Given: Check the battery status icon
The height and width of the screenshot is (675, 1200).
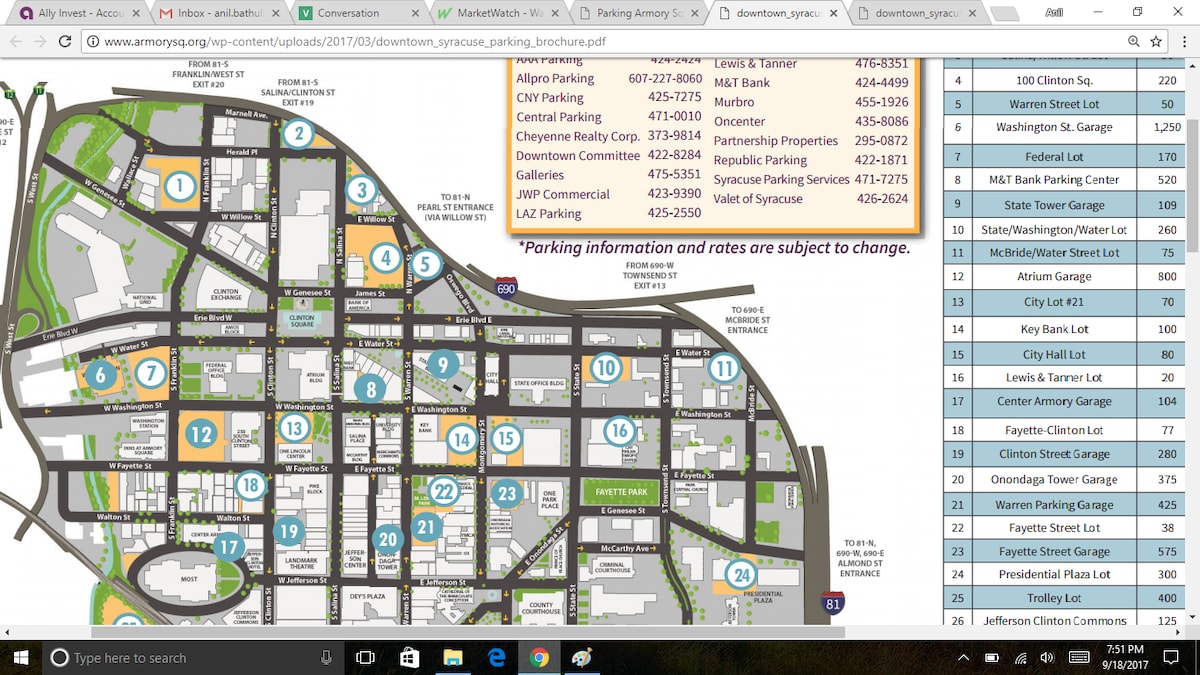Looking at the screenshot, I should pos(992,658).
